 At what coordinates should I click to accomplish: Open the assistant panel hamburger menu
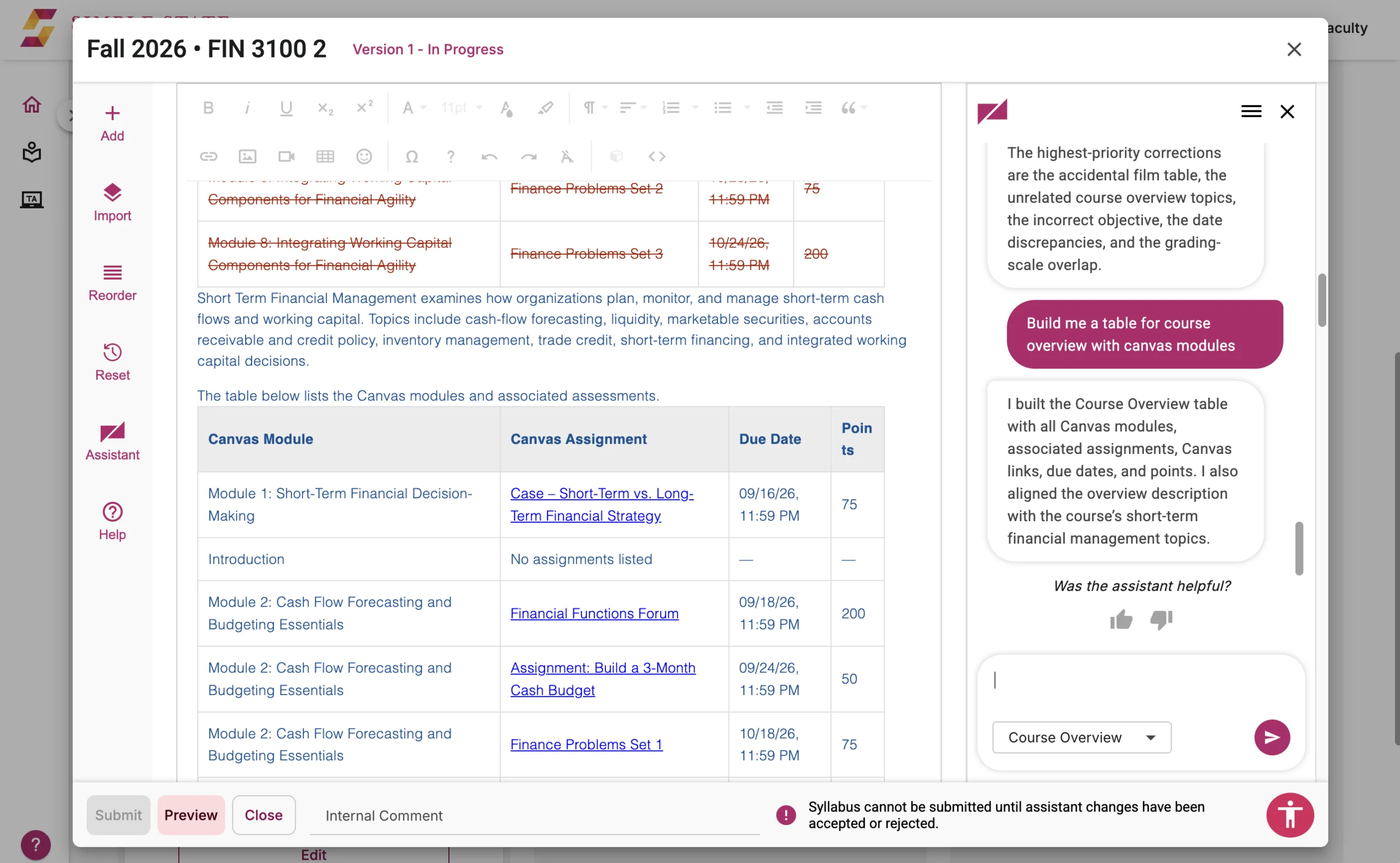point(1251,112)
